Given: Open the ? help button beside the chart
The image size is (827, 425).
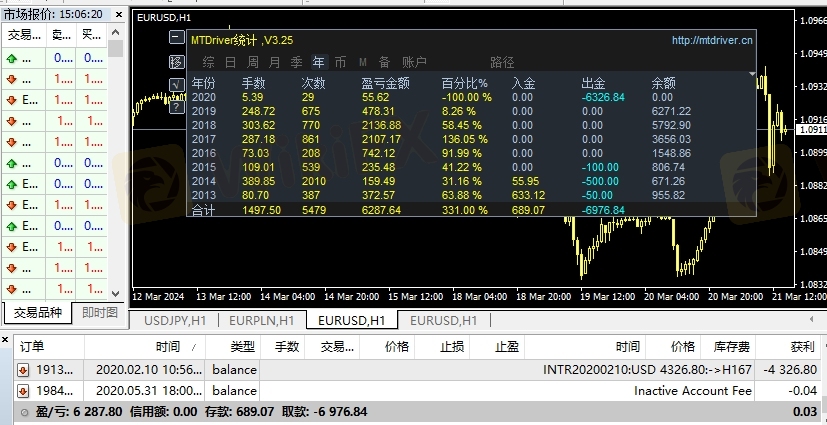Looking at the screenshot, I should 177,107.
